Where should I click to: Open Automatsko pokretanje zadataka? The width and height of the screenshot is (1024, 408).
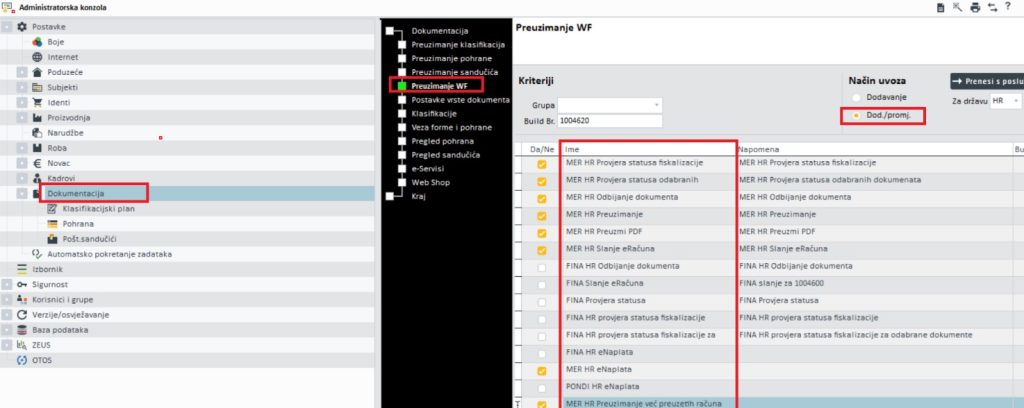[x=110, y=253]
